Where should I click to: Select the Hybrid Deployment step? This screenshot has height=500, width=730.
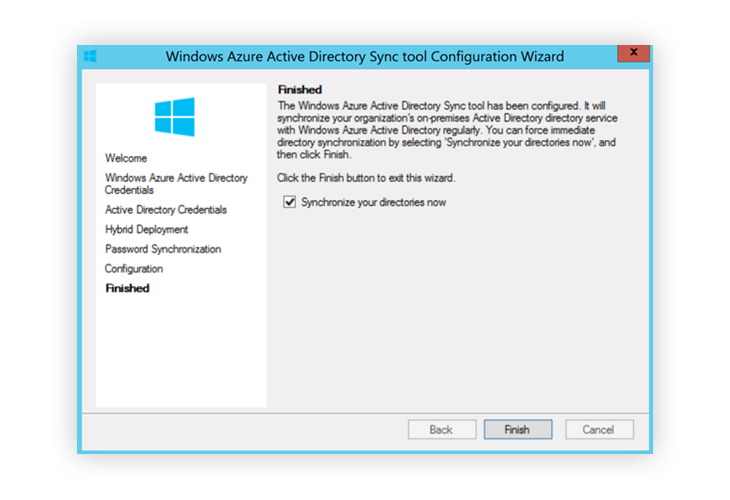[x=147, y=230]
